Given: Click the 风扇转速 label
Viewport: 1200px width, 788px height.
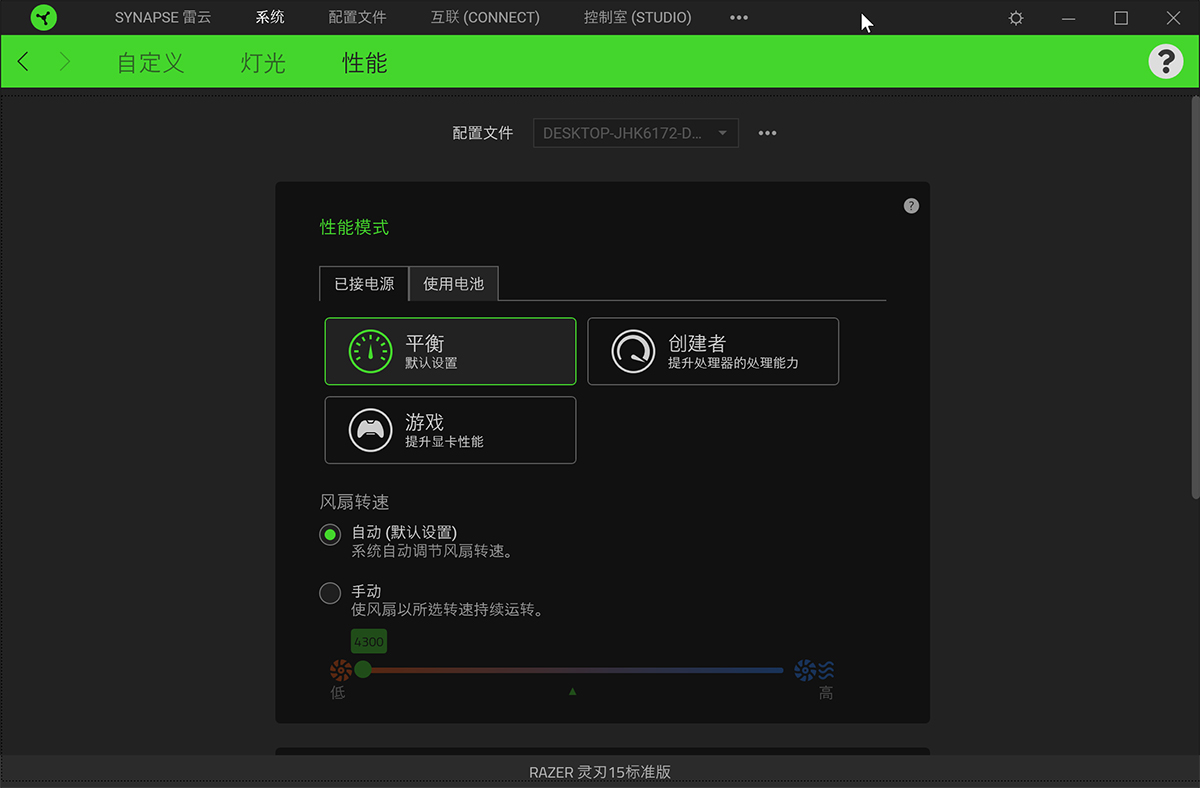Looking at the screenshot, I should coord(354,502).
